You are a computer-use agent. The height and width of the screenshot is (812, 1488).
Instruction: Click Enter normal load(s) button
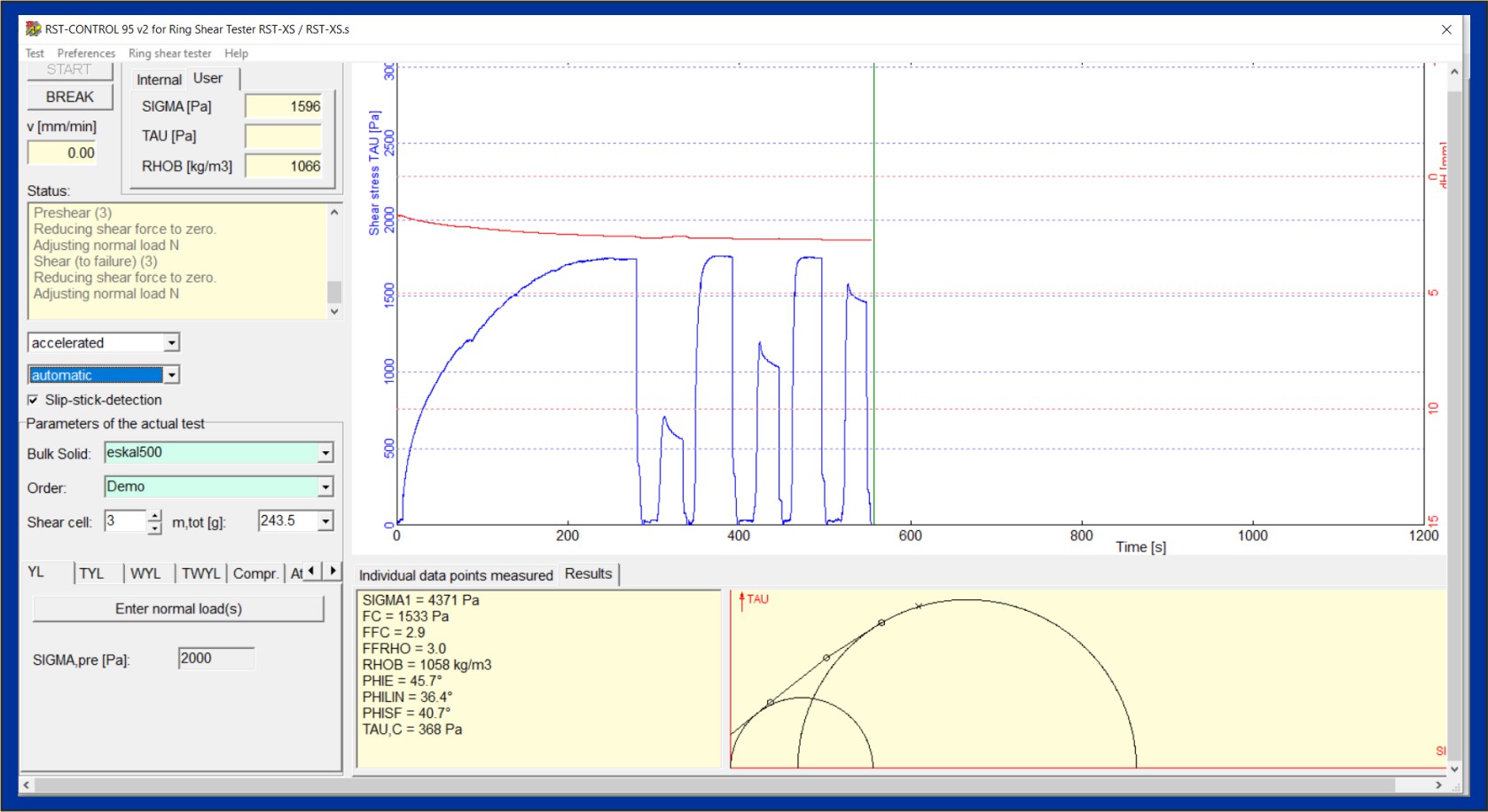point(178,609)
